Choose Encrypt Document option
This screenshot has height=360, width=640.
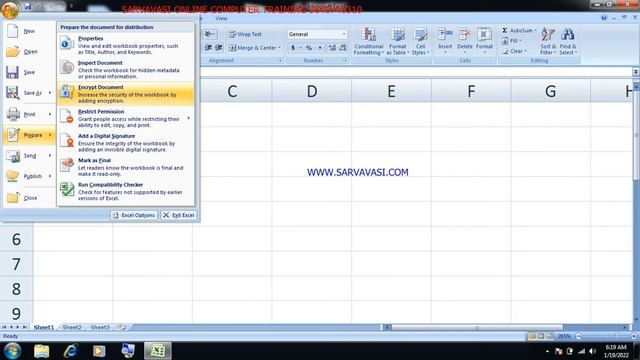point(126,94)
